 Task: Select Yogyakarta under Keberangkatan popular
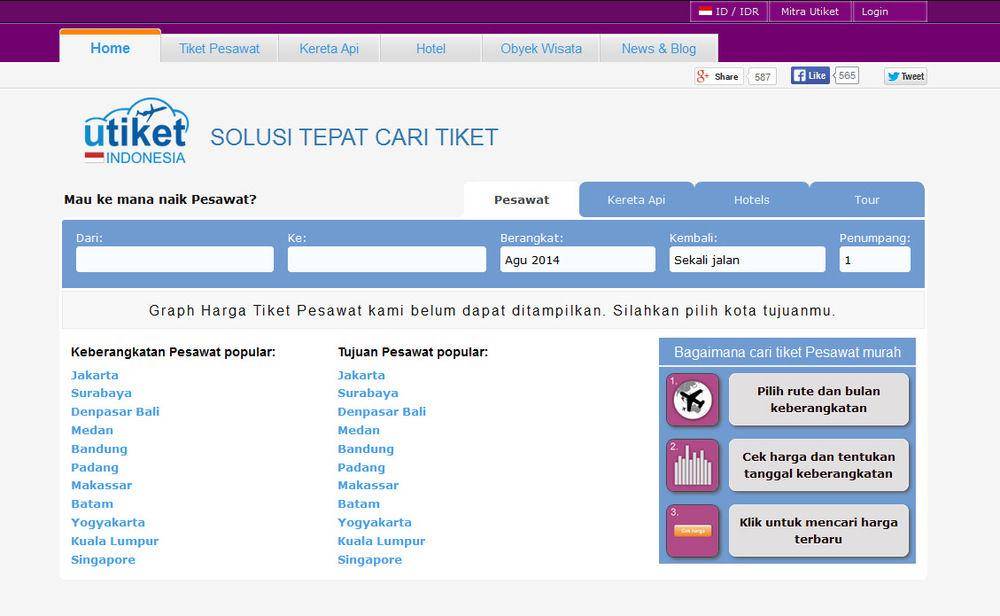coord(108,522)
